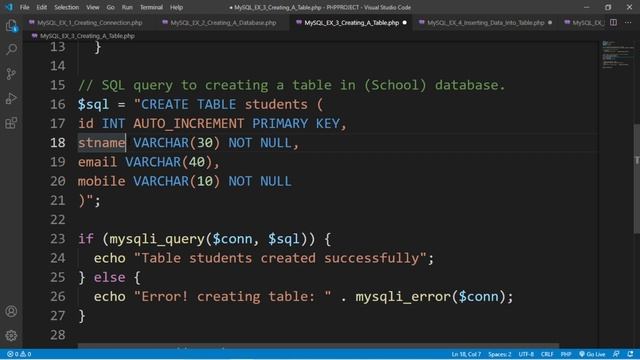The height and width of the screenshot is (360, 640).
Task: Show errors and warnings in status bar
Action: point(19,354)
